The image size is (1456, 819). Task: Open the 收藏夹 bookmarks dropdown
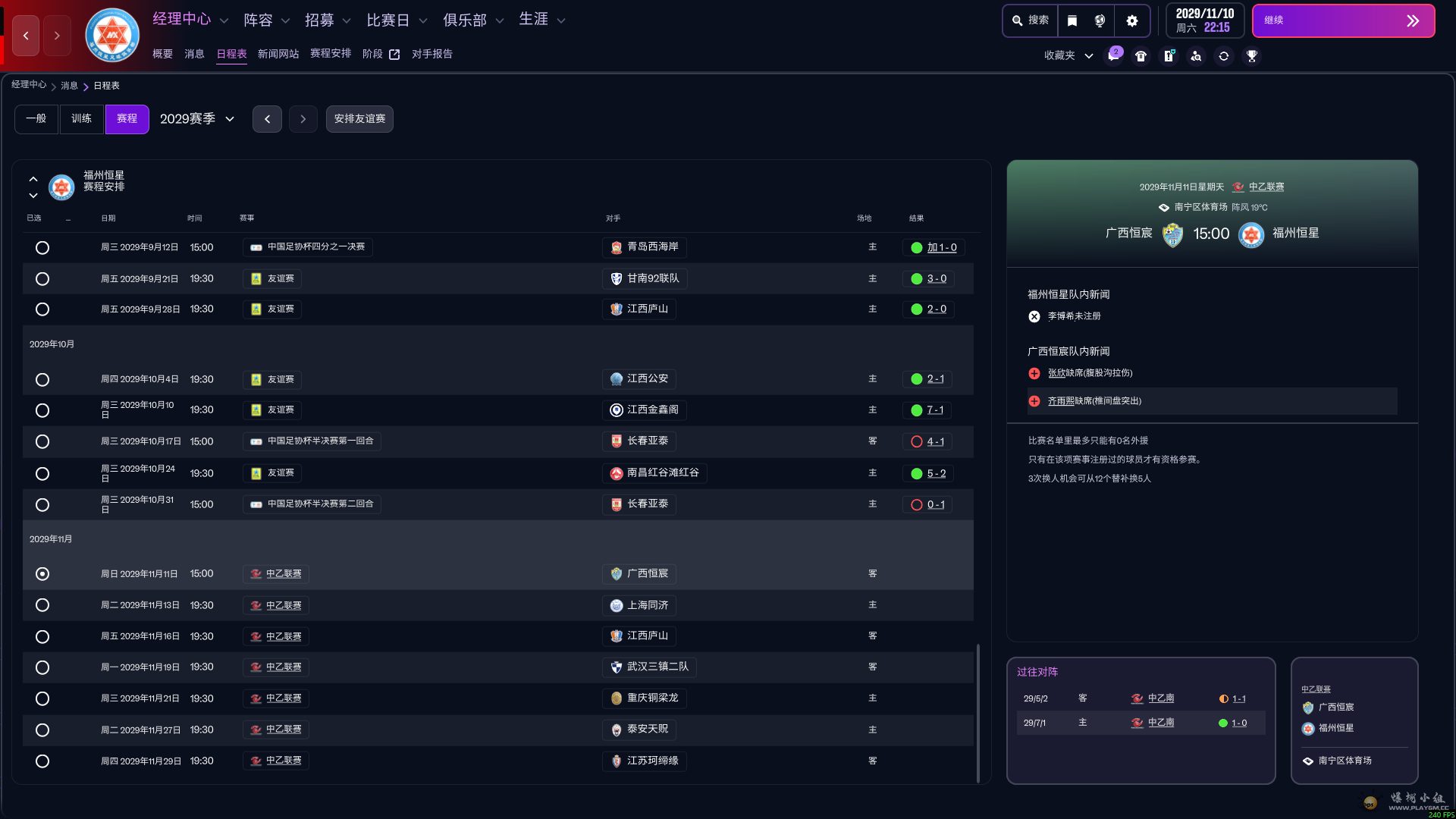click(1068, 56)
